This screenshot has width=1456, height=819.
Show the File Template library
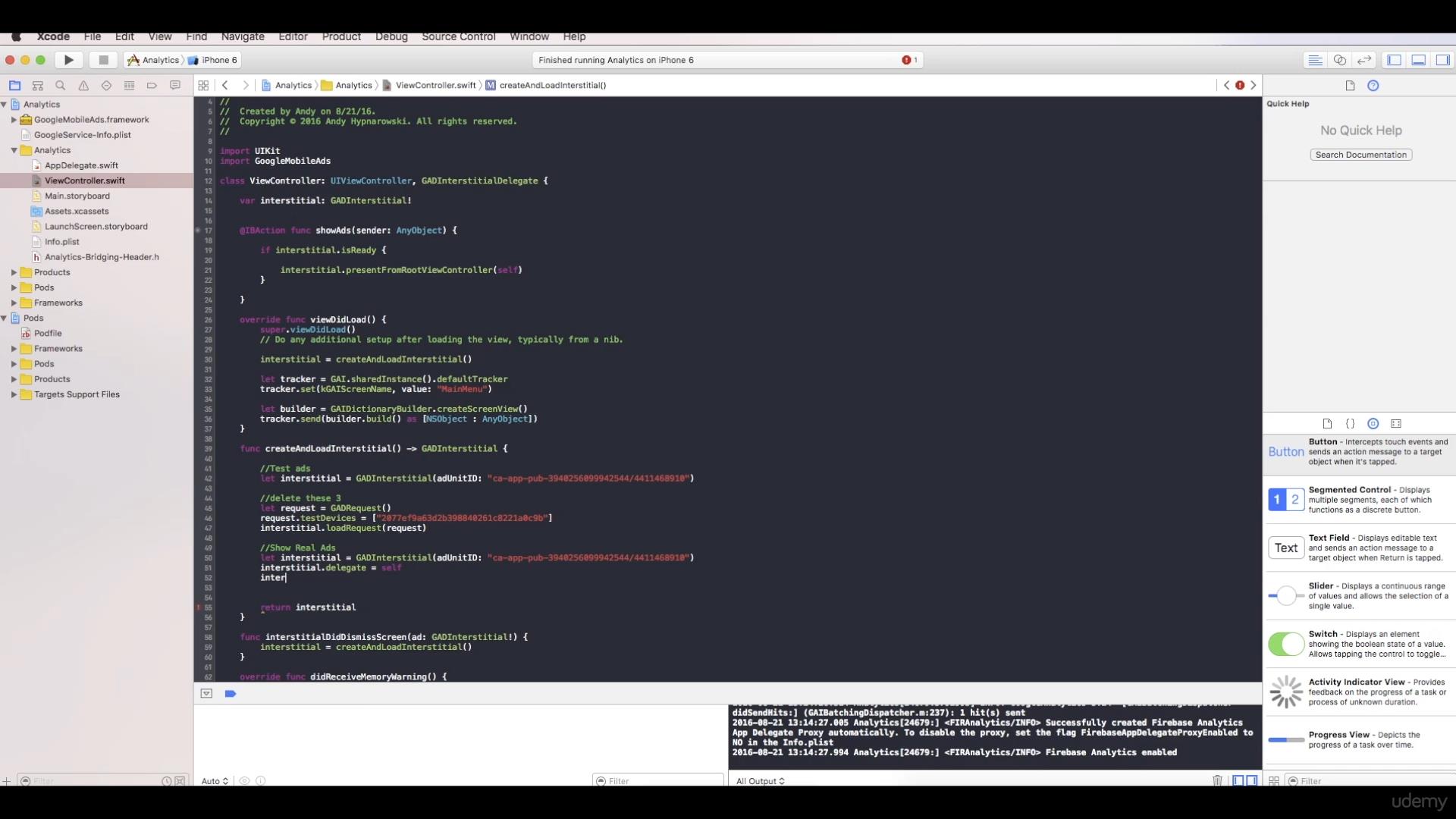point(1327,424)
